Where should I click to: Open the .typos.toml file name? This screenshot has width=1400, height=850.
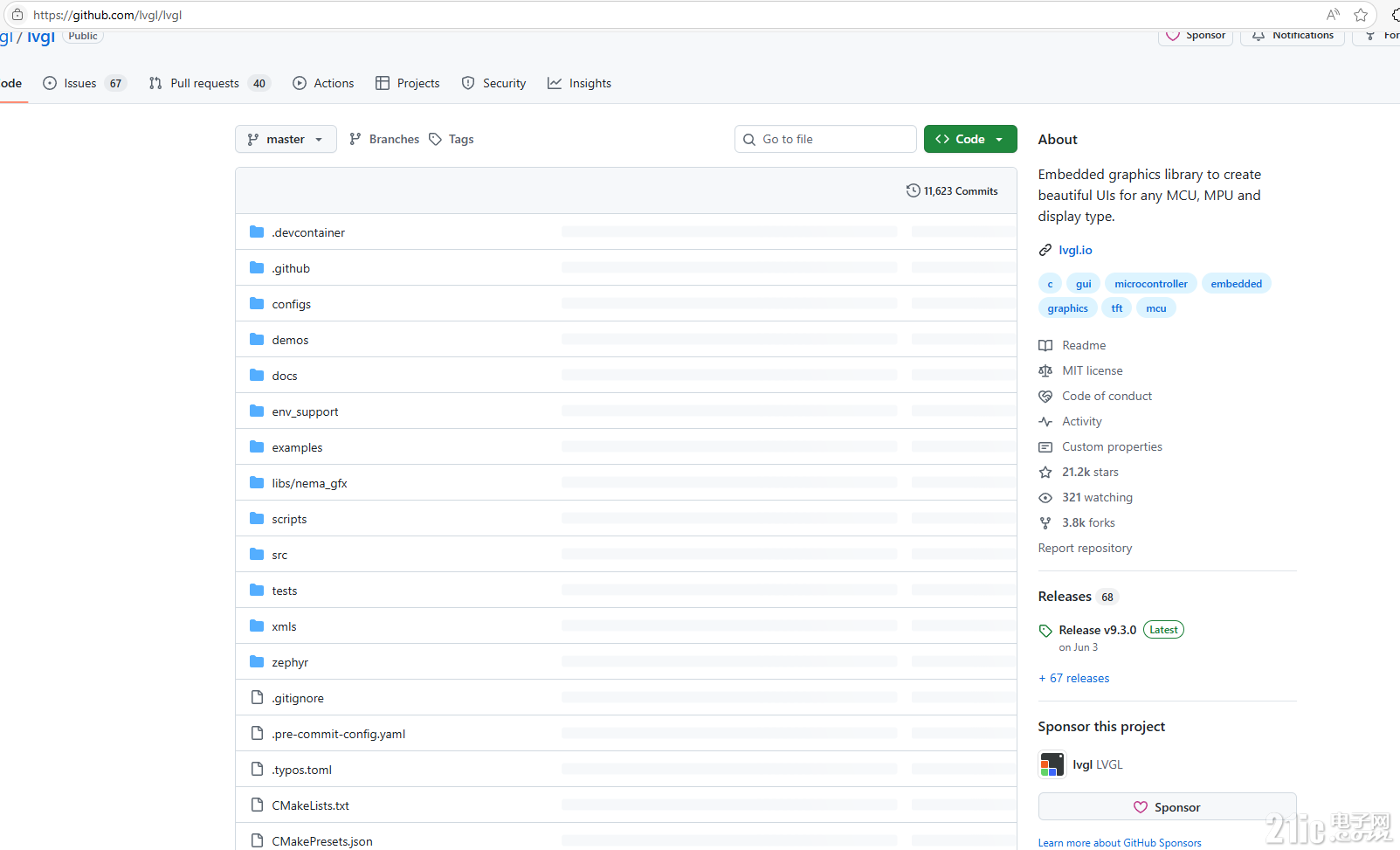[301, 770]
